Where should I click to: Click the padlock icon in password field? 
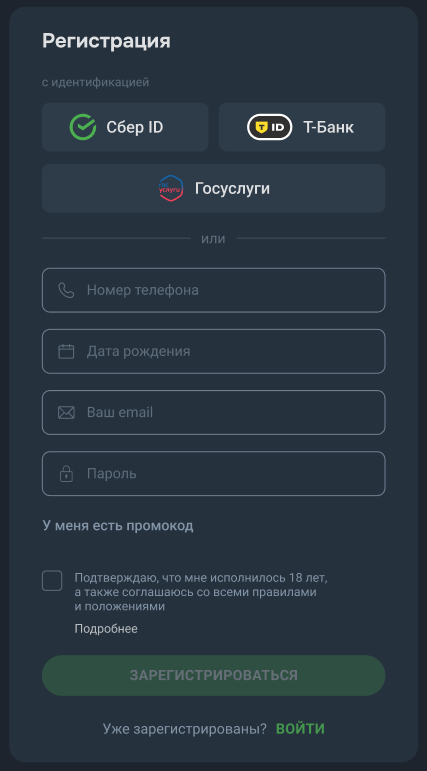(66, 473)
